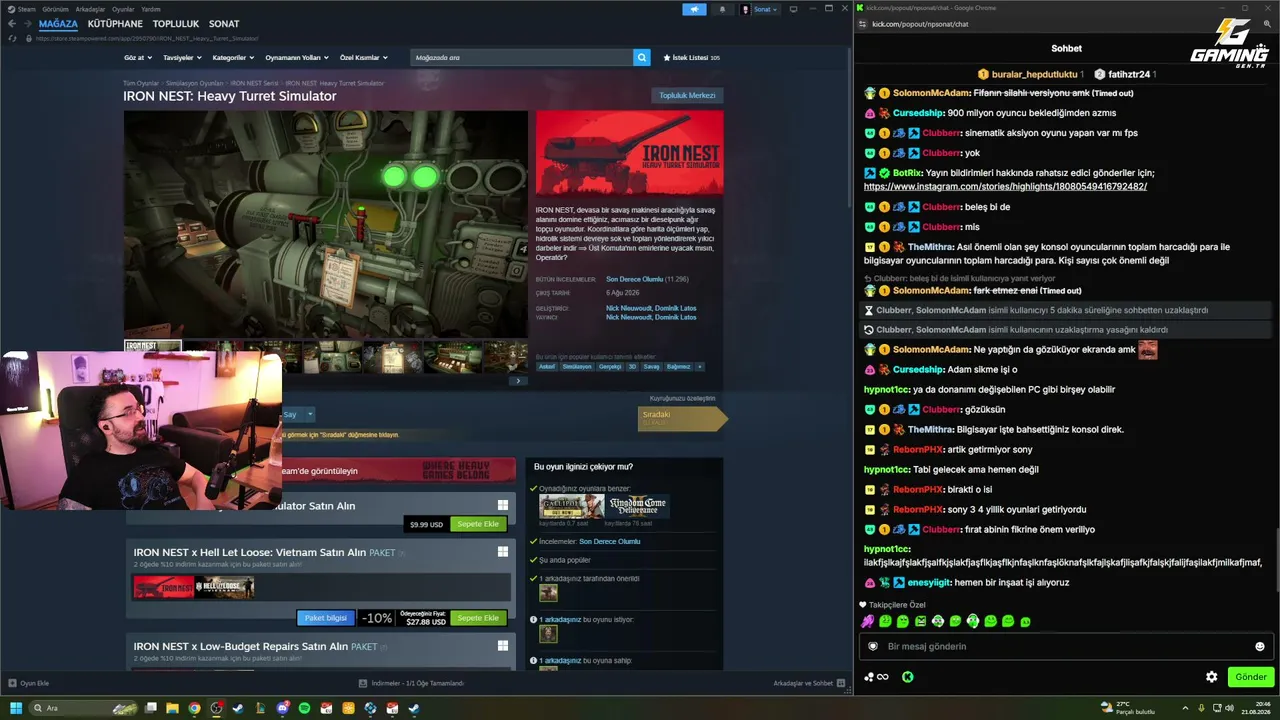Expand the Kategoriler dropdown
This screenshot has height=720, width=1280.
[233, 58]
